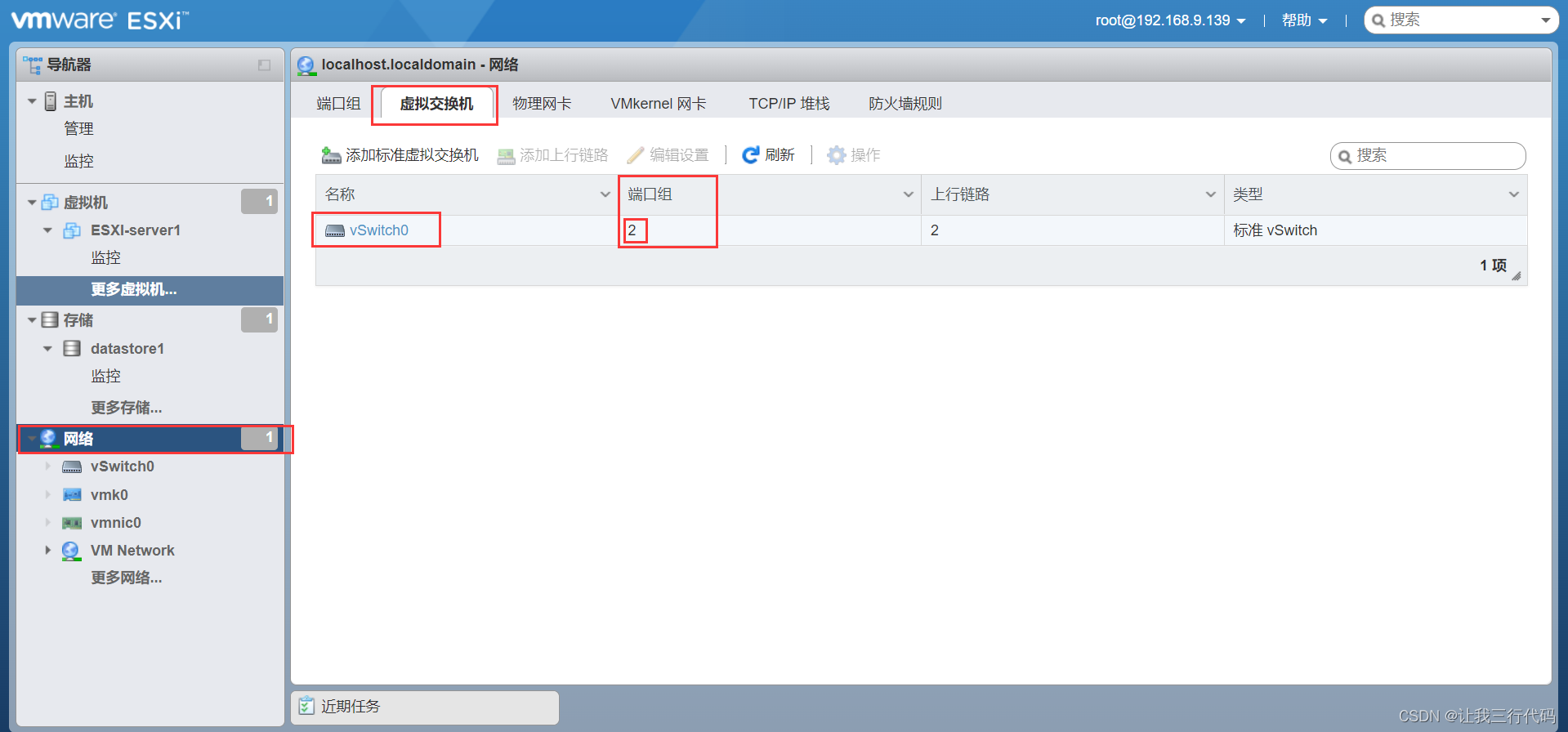Image resolution: width=1568 pixels, height=732 pixels.
Task: Click the VMware ESXi logo
Action: point(100,20)
